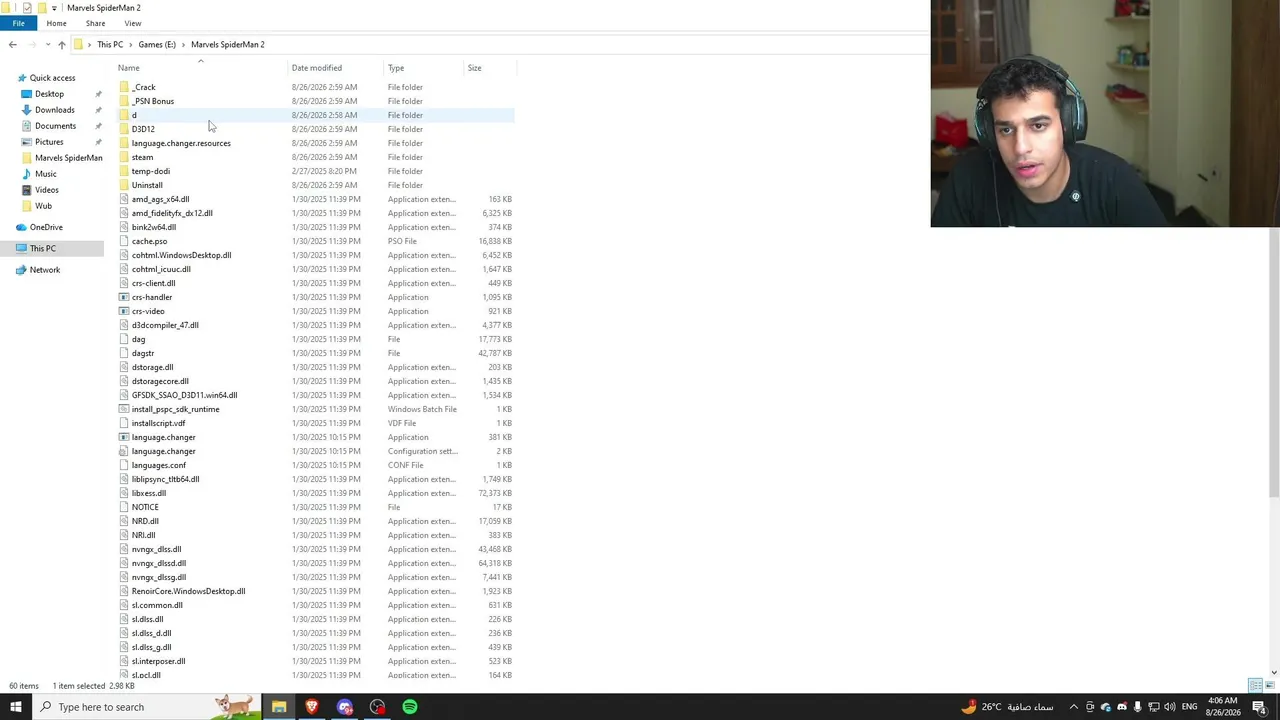Click the volume speaker tray icon

(x=1169, y=707)
